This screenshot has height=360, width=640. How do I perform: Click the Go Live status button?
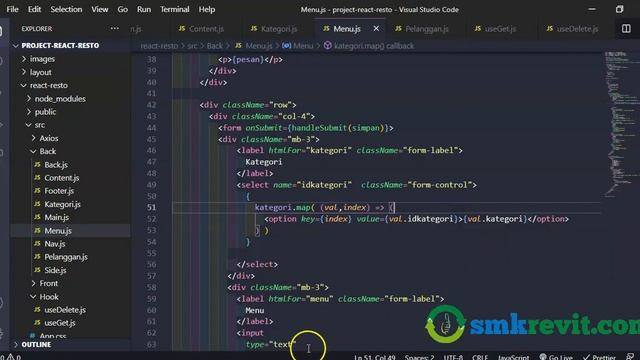coord(556,357)
